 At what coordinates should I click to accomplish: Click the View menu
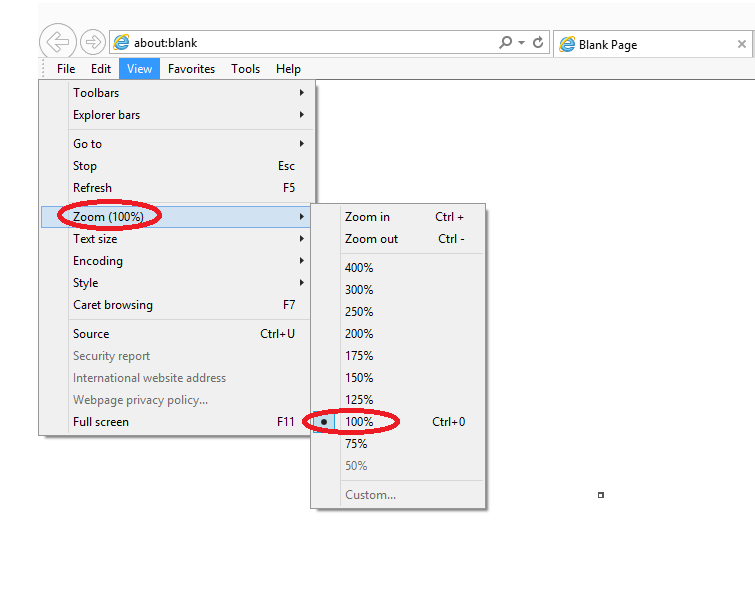pos(139,69)
